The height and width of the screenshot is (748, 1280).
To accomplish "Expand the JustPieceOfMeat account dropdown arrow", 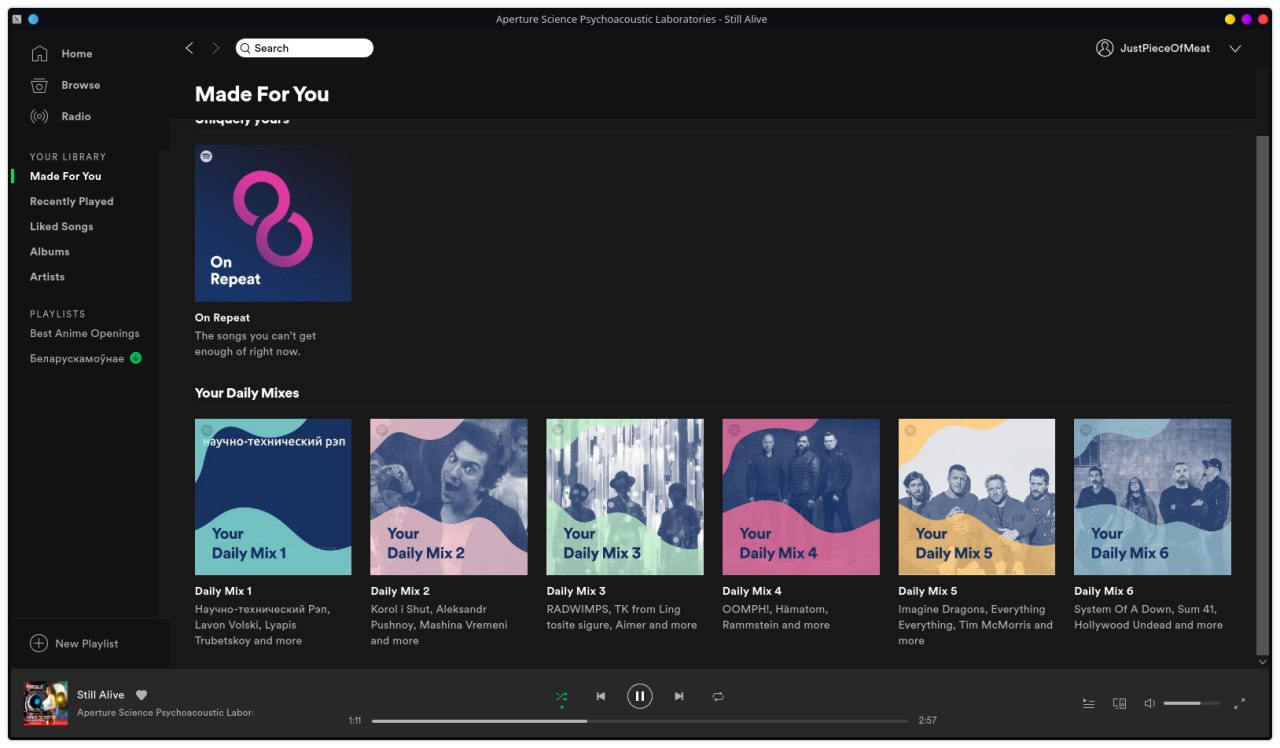I will click(1235, 48).
